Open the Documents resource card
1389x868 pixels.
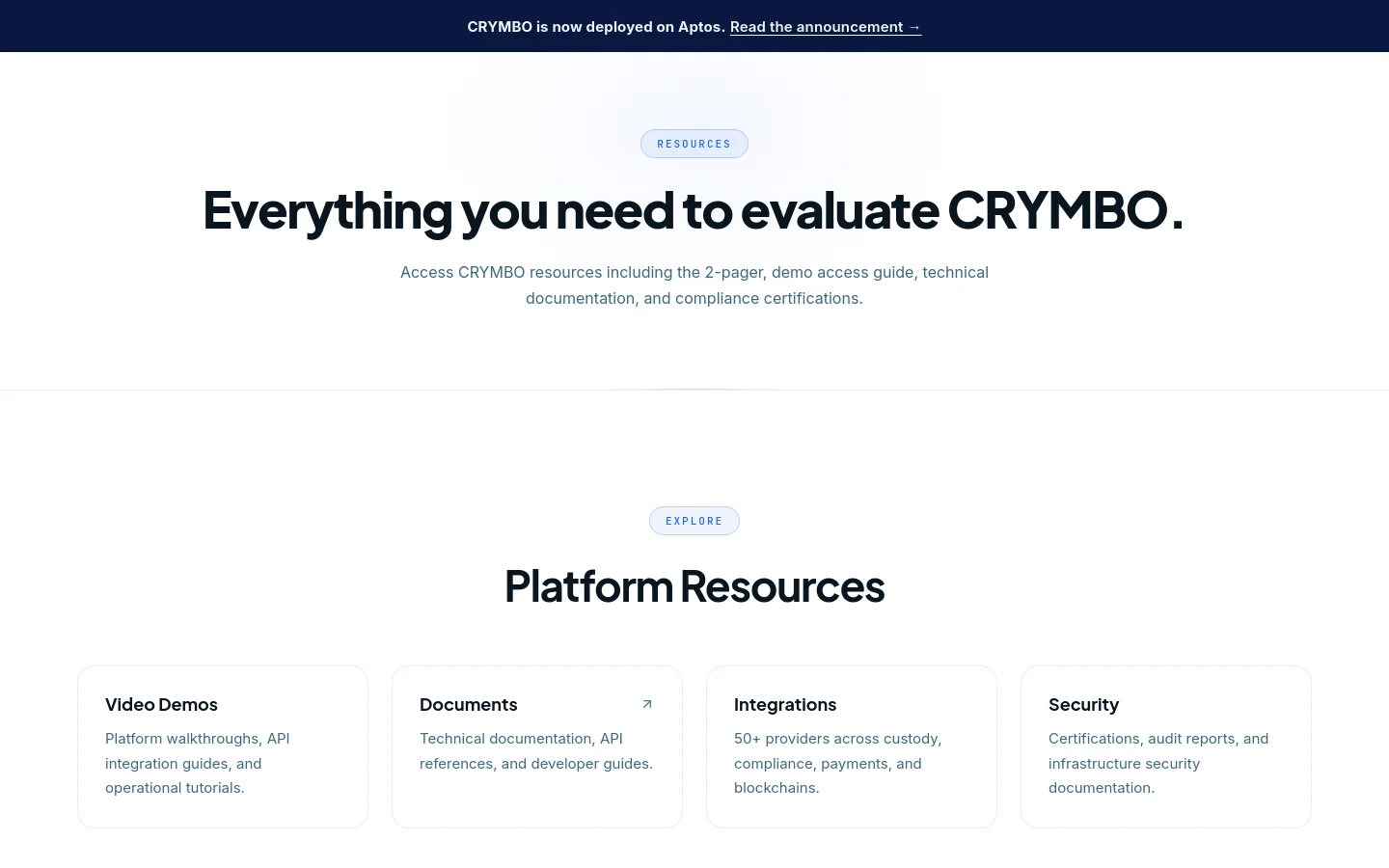point(537,746)
